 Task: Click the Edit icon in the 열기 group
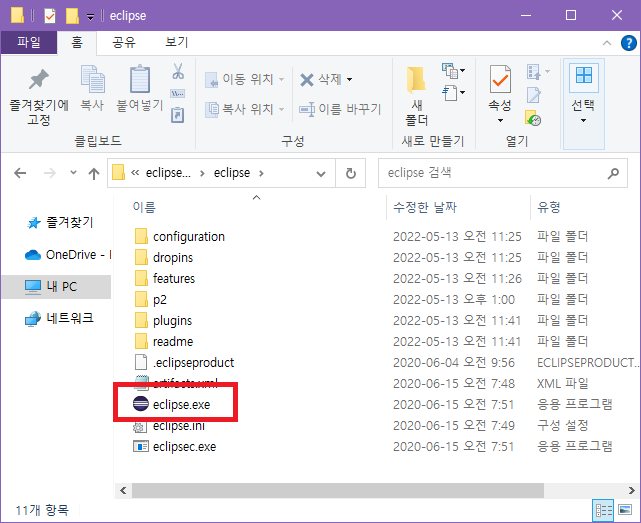click(534, 96)
